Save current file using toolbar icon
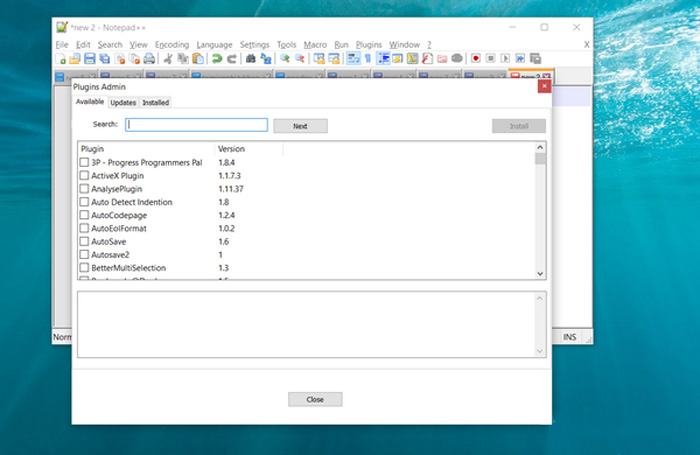Image resolution: width=700 pixels, height=455 pixels. pyautogui.click(x=90, y=58)
